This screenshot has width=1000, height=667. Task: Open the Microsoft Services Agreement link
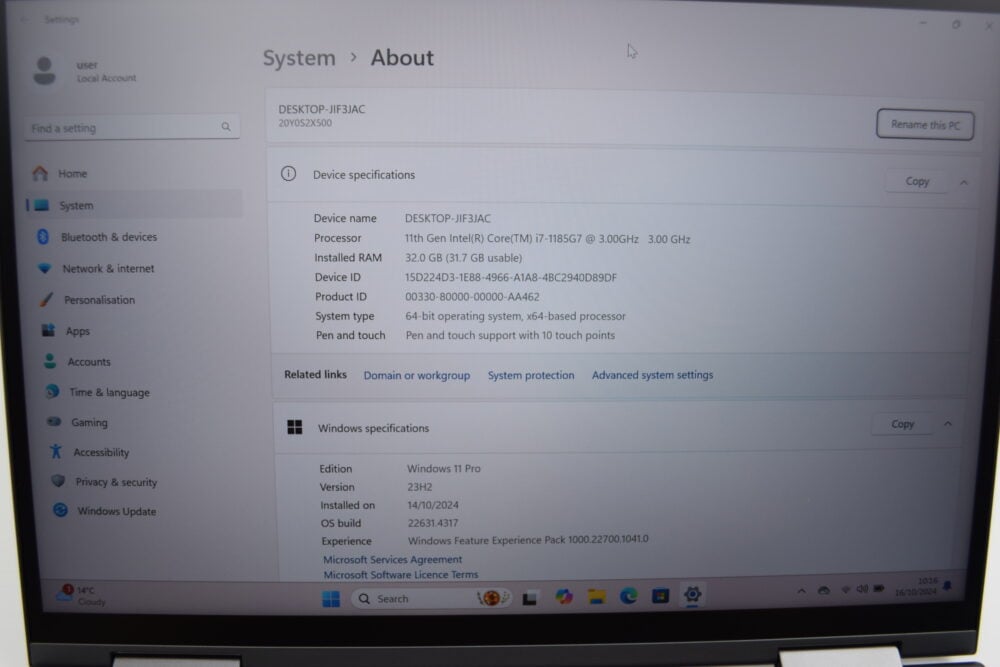point(392,559)
